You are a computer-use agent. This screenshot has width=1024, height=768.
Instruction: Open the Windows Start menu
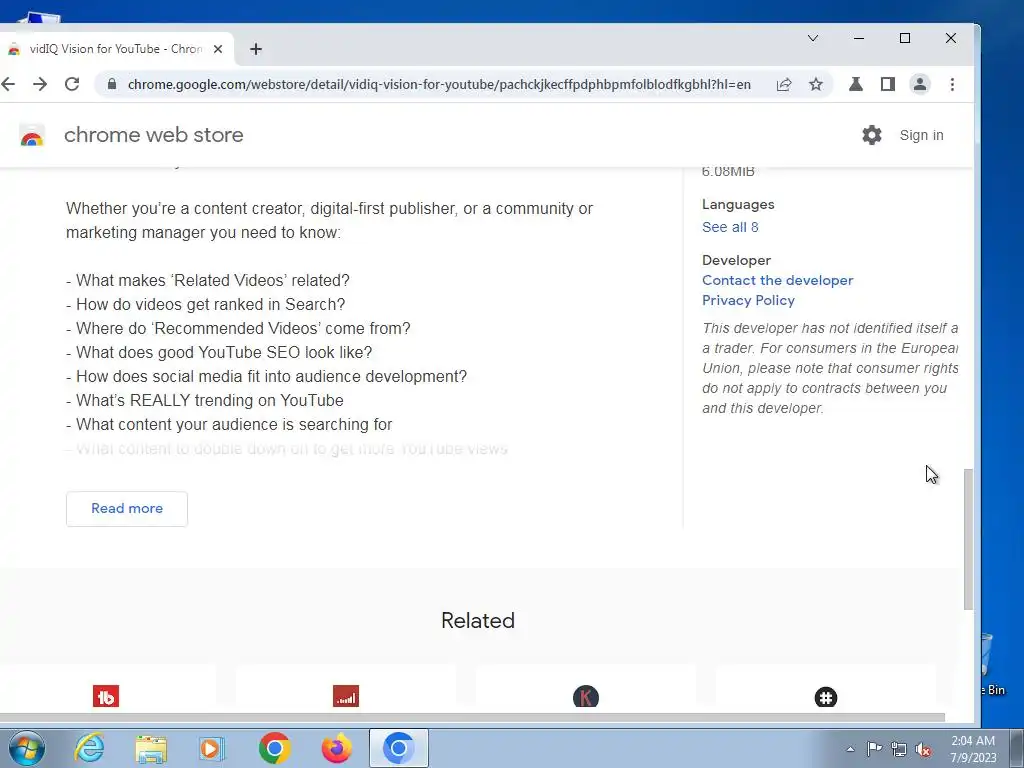coord(27,748)
